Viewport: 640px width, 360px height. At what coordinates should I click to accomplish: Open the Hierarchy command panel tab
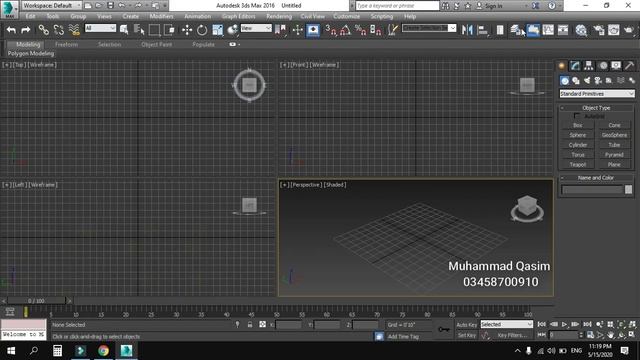click(589, 65)
